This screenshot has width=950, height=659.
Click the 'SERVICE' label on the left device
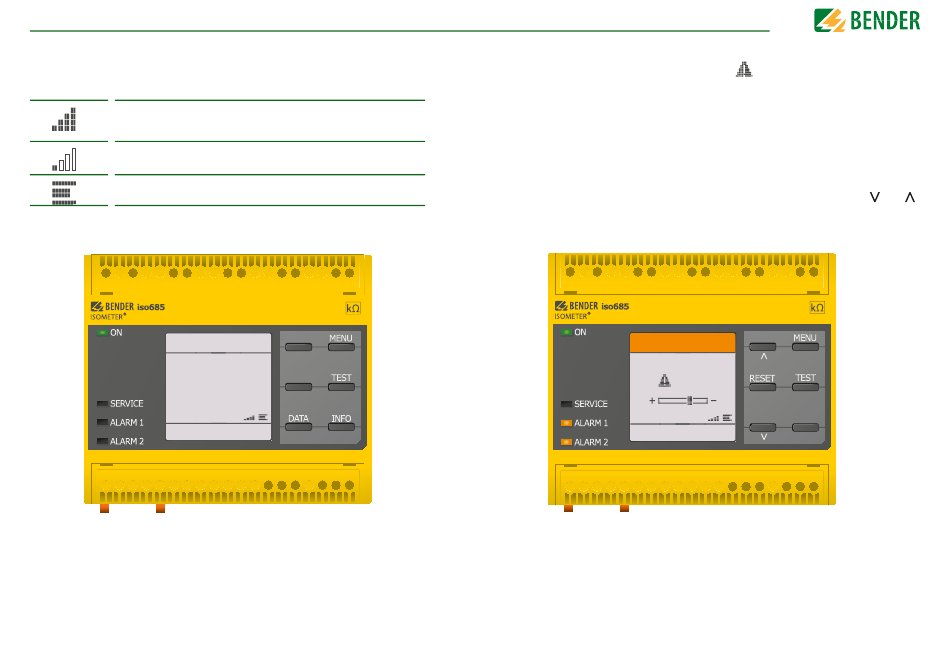point(127,403)
